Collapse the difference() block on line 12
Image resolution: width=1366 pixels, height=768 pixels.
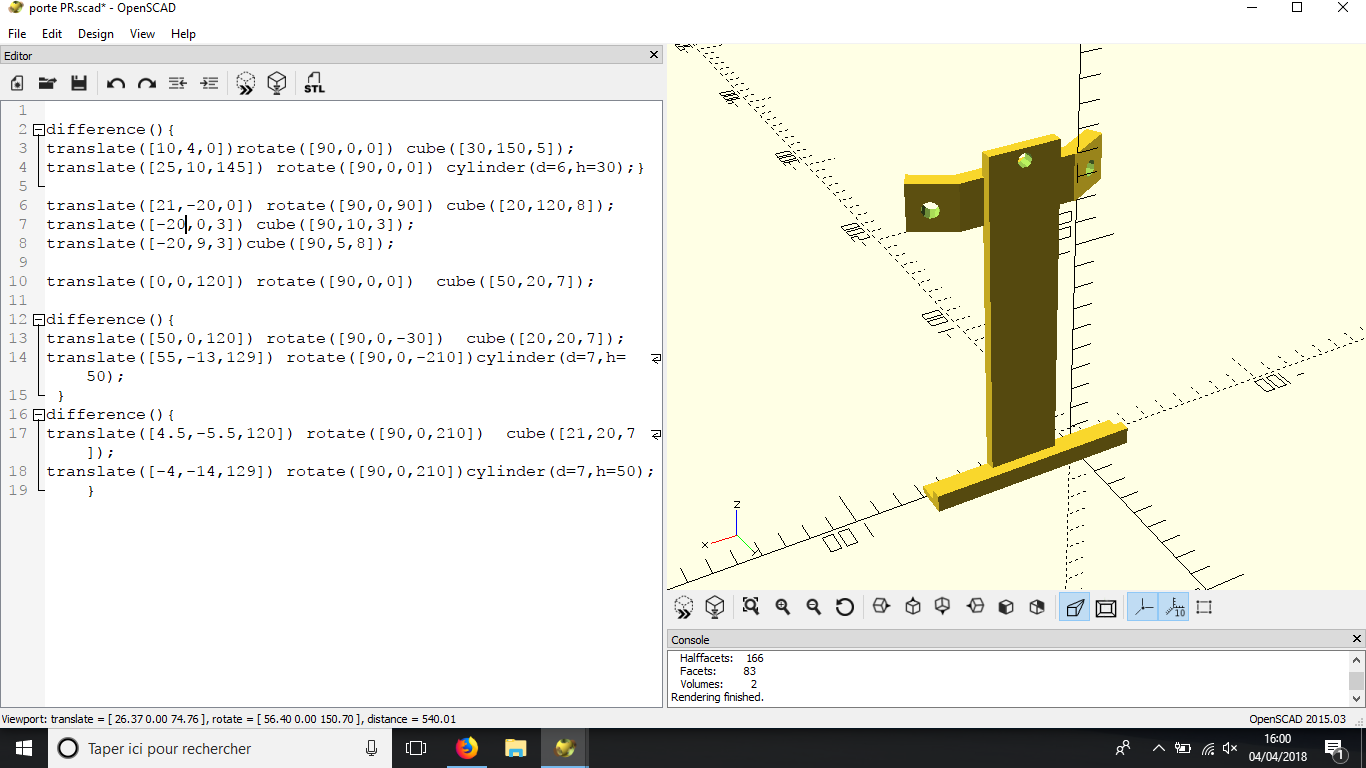pyautogui.click(x=38, y=320)
